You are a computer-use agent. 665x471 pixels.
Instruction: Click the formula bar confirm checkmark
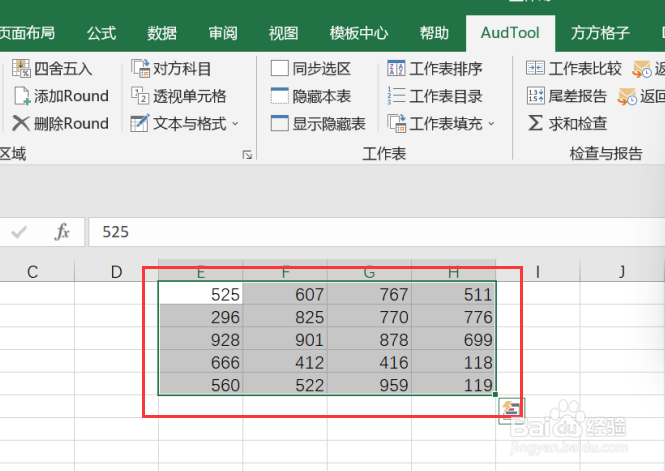click(x=19, y=232)
